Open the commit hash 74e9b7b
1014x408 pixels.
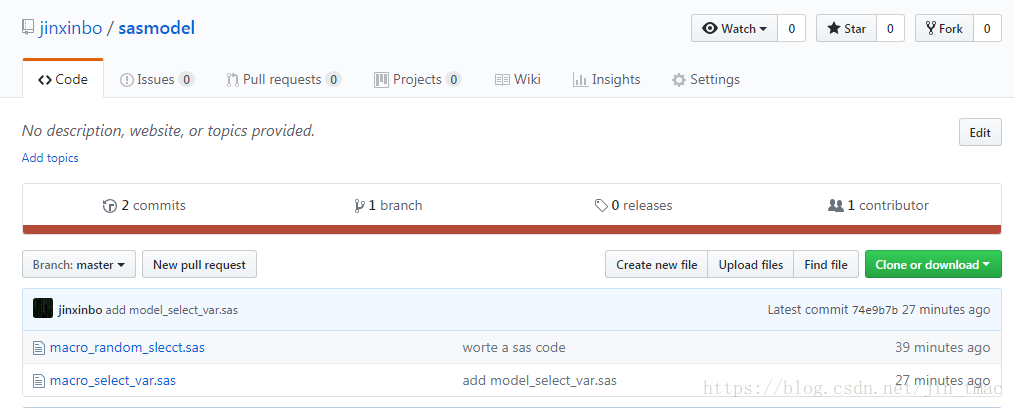pos(875,310)
